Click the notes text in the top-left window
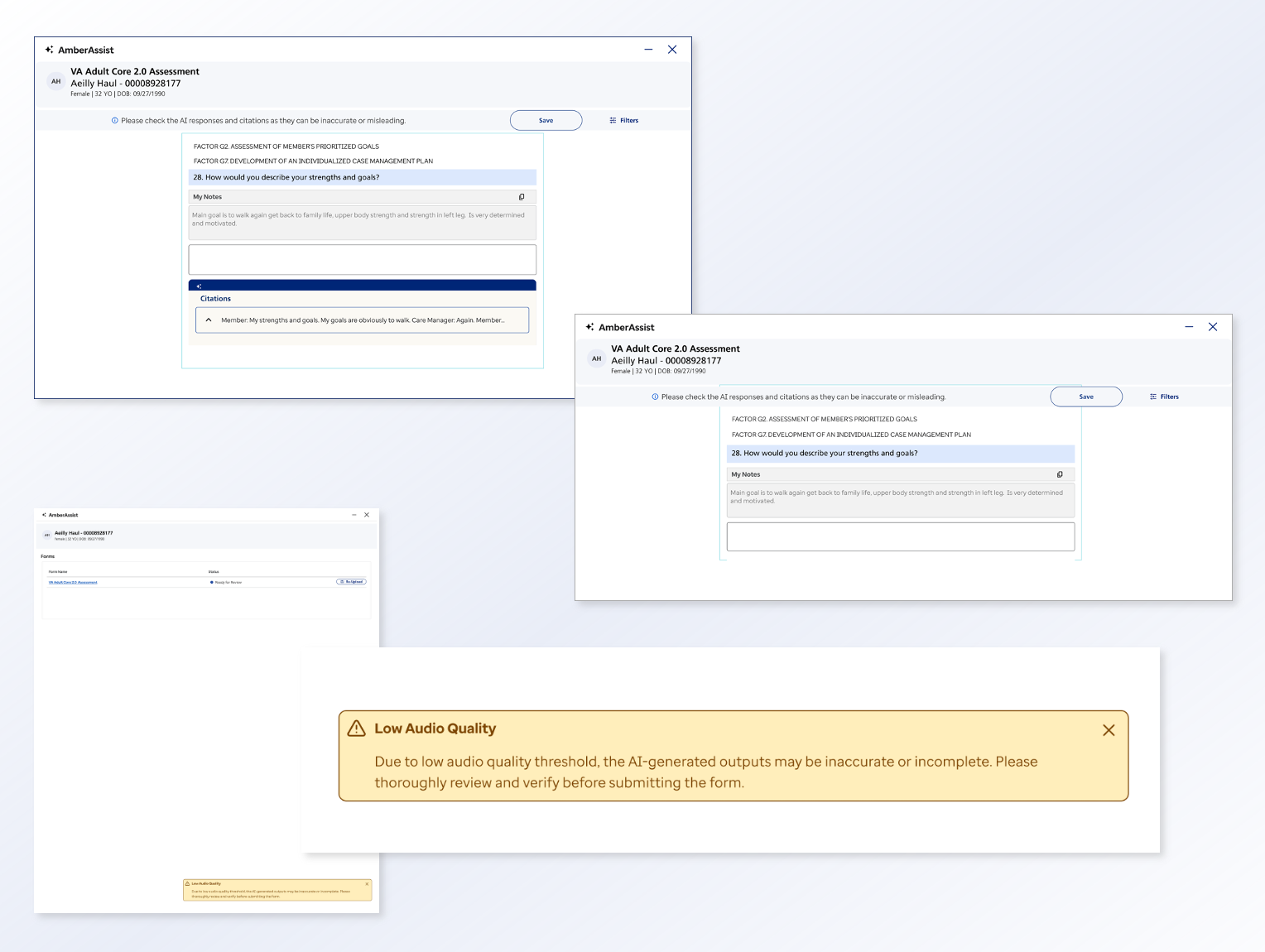 358,219
